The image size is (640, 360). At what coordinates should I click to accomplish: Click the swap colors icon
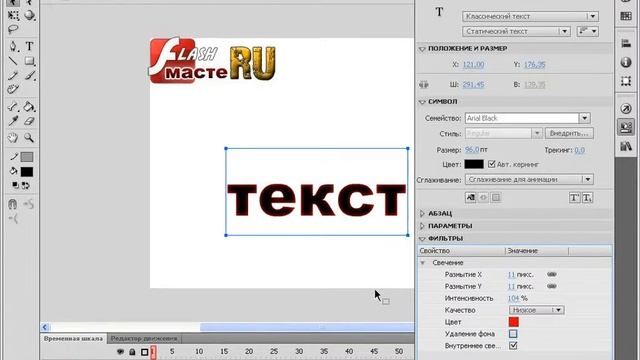25,185
